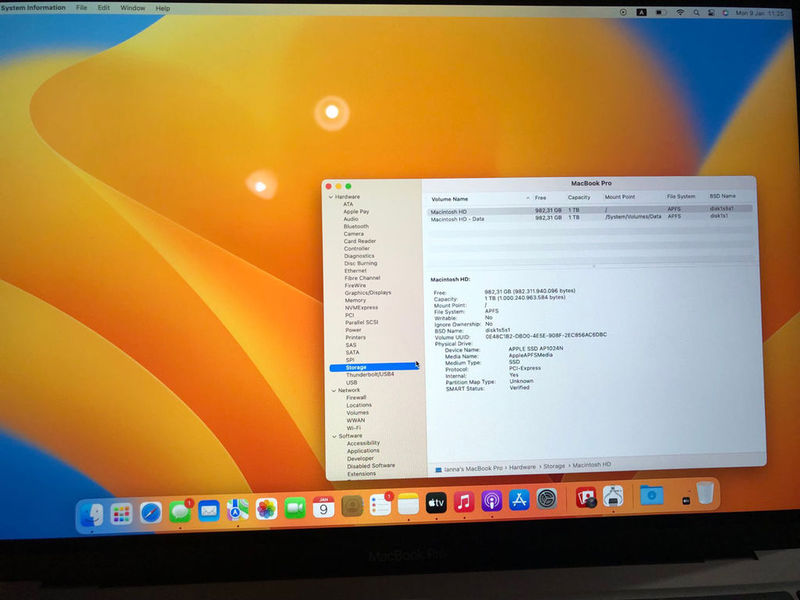
Task: Click date and time in menu bar
Action: point(760,13)
